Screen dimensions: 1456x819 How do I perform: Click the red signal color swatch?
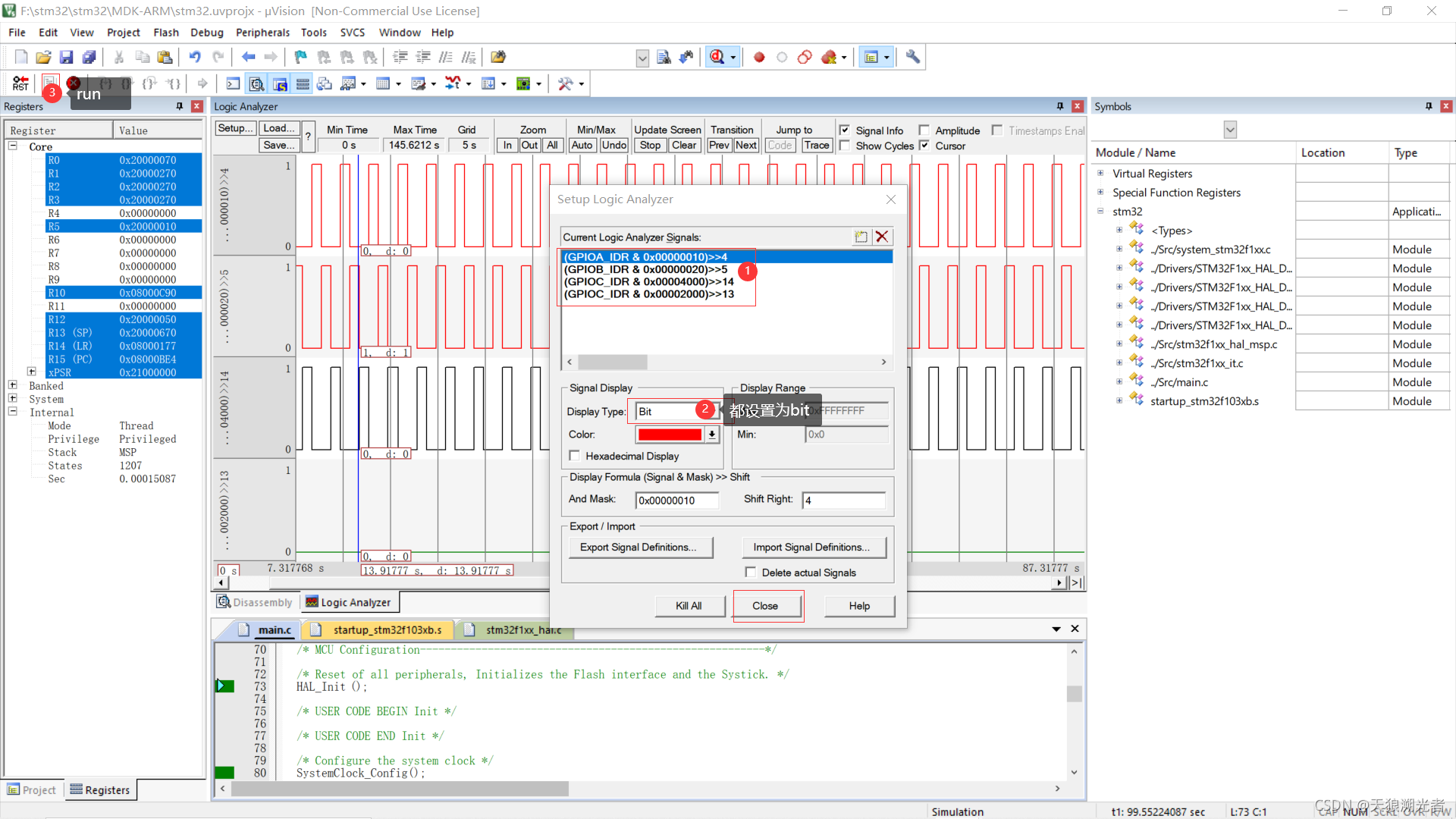[670, 435]
